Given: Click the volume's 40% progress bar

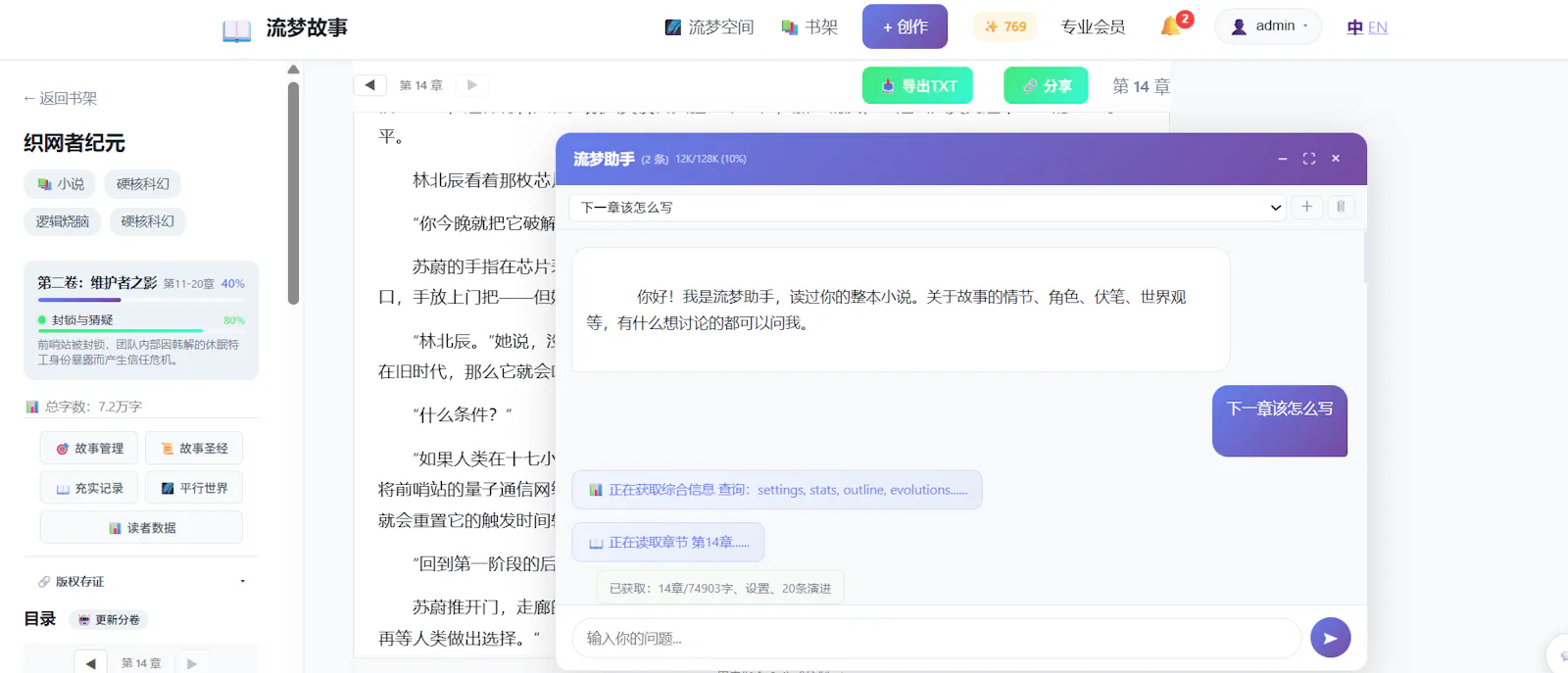Looking at the screenshot, I should point(141,300).
